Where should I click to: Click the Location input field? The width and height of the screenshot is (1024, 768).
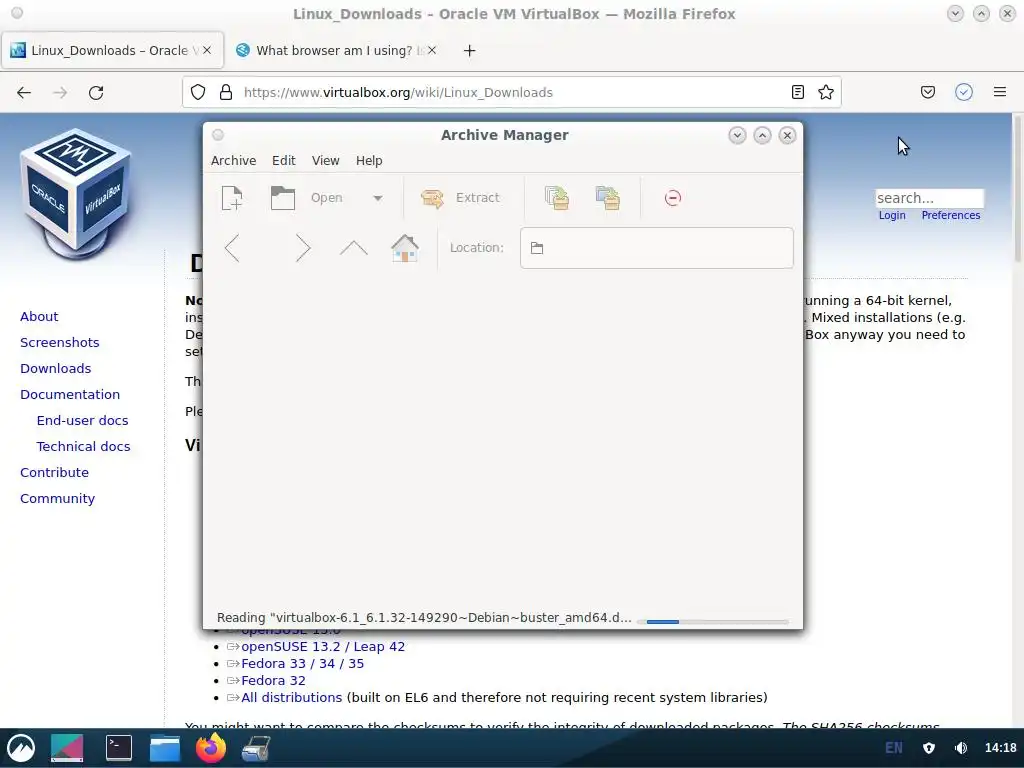pyautogui.click(x=656, y=248)
